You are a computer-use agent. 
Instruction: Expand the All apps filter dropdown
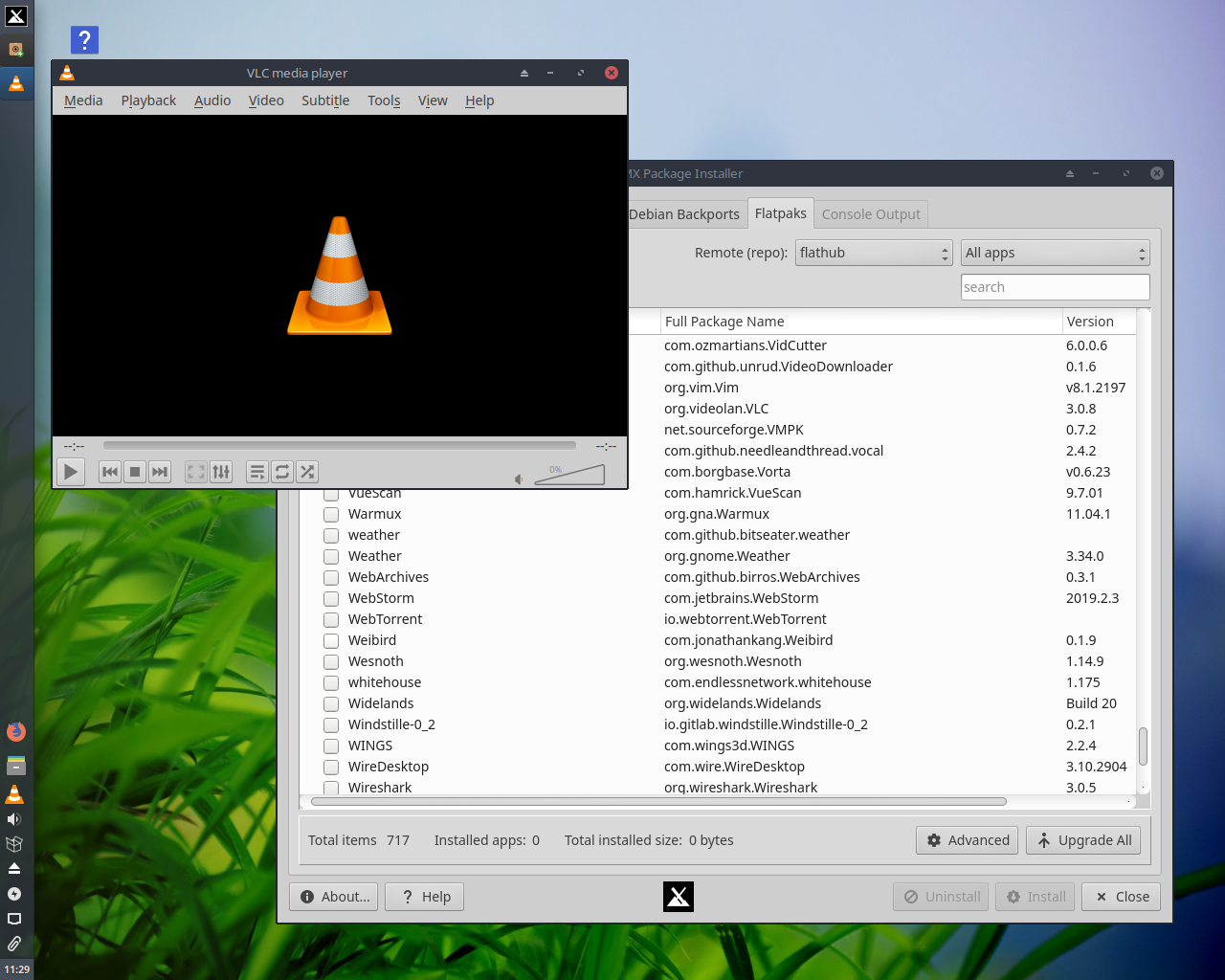(x=1055, y=253)
